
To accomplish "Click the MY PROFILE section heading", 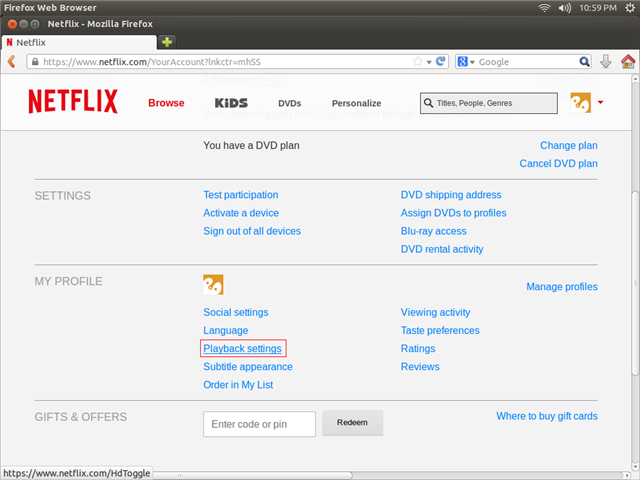I will pyautogui.click(x=68, y=281).
